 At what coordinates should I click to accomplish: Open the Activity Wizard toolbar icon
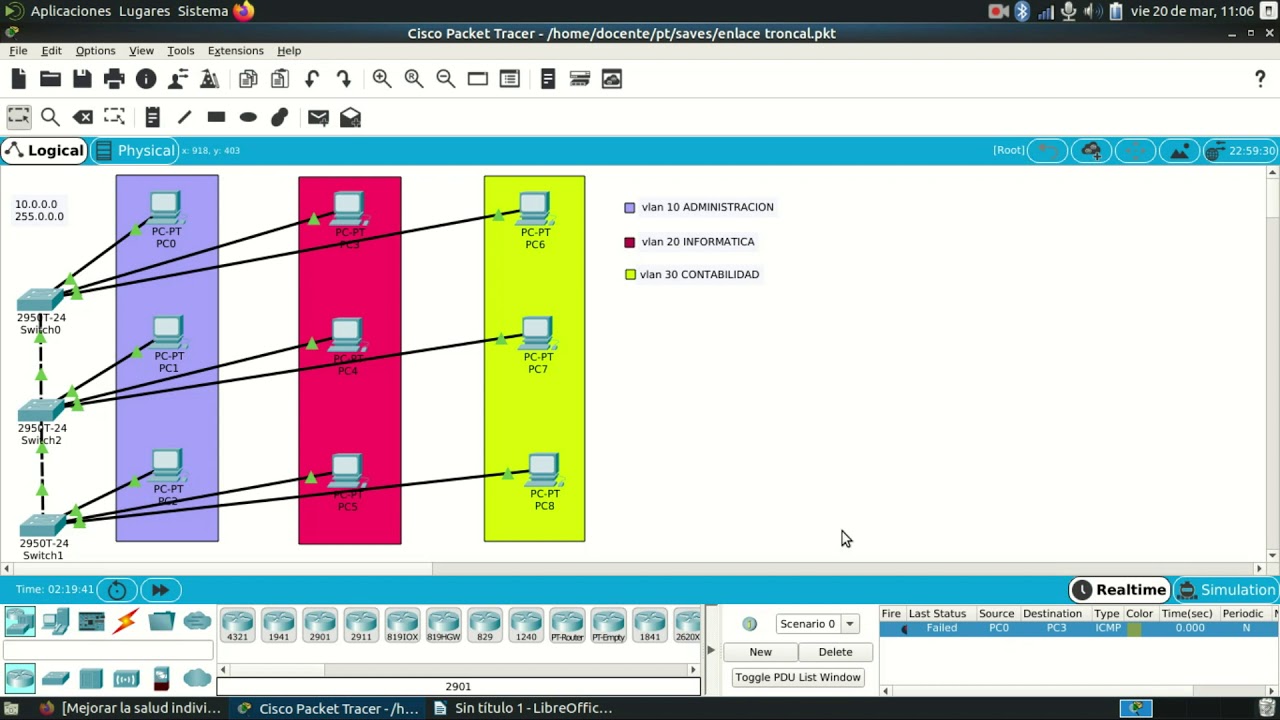coord(178,79)
